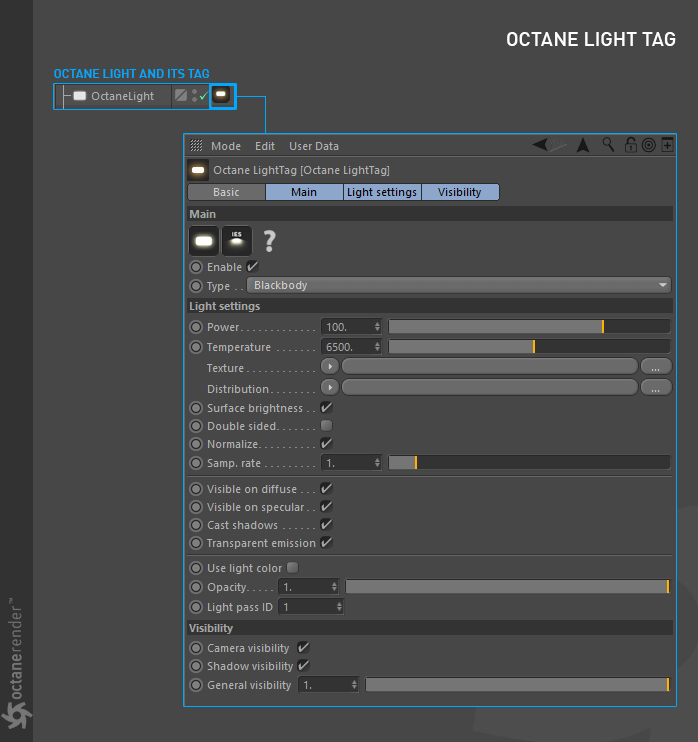Click the animation dot beside General visibility

coord(196,685)
